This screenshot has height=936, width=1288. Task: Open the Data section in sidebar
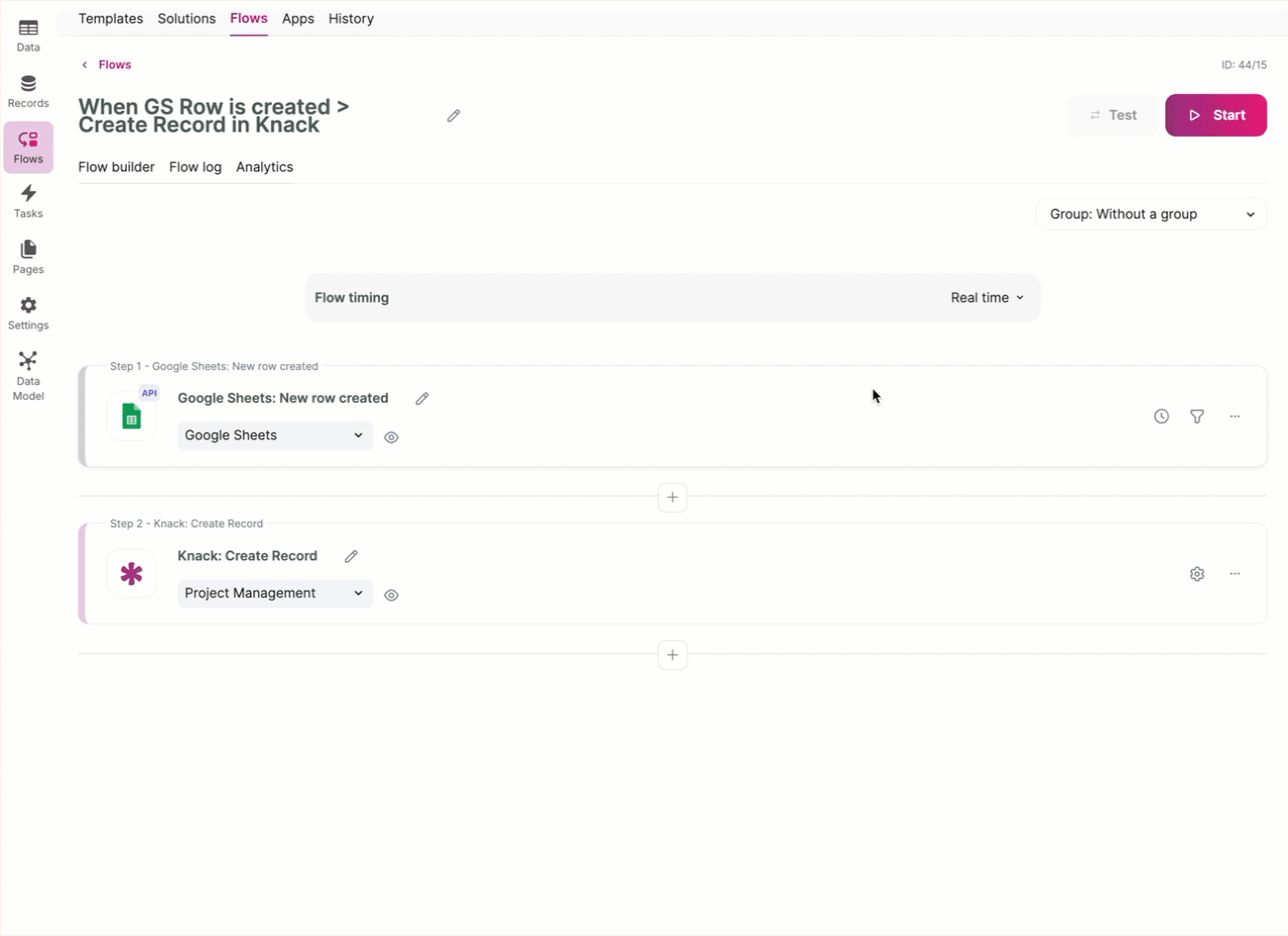tap(28, 36)
